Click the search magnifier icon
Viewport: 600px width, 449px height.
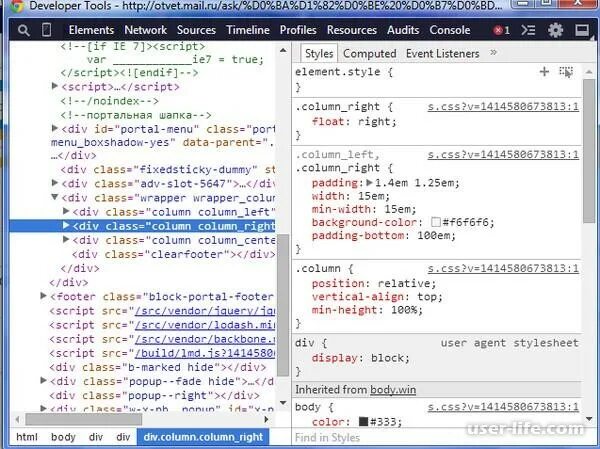pos(24,30)
